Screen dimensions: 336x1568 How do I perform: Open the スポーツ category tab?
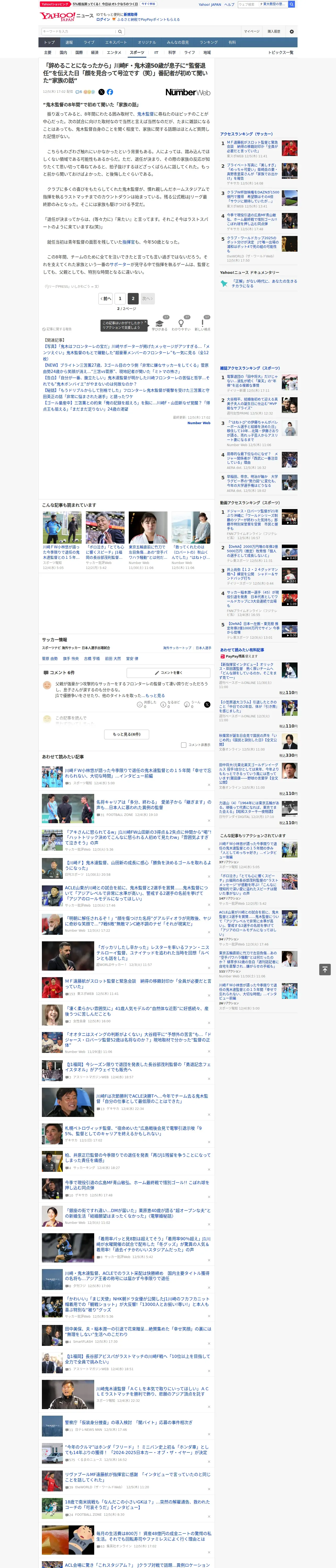tap(137, 52)
